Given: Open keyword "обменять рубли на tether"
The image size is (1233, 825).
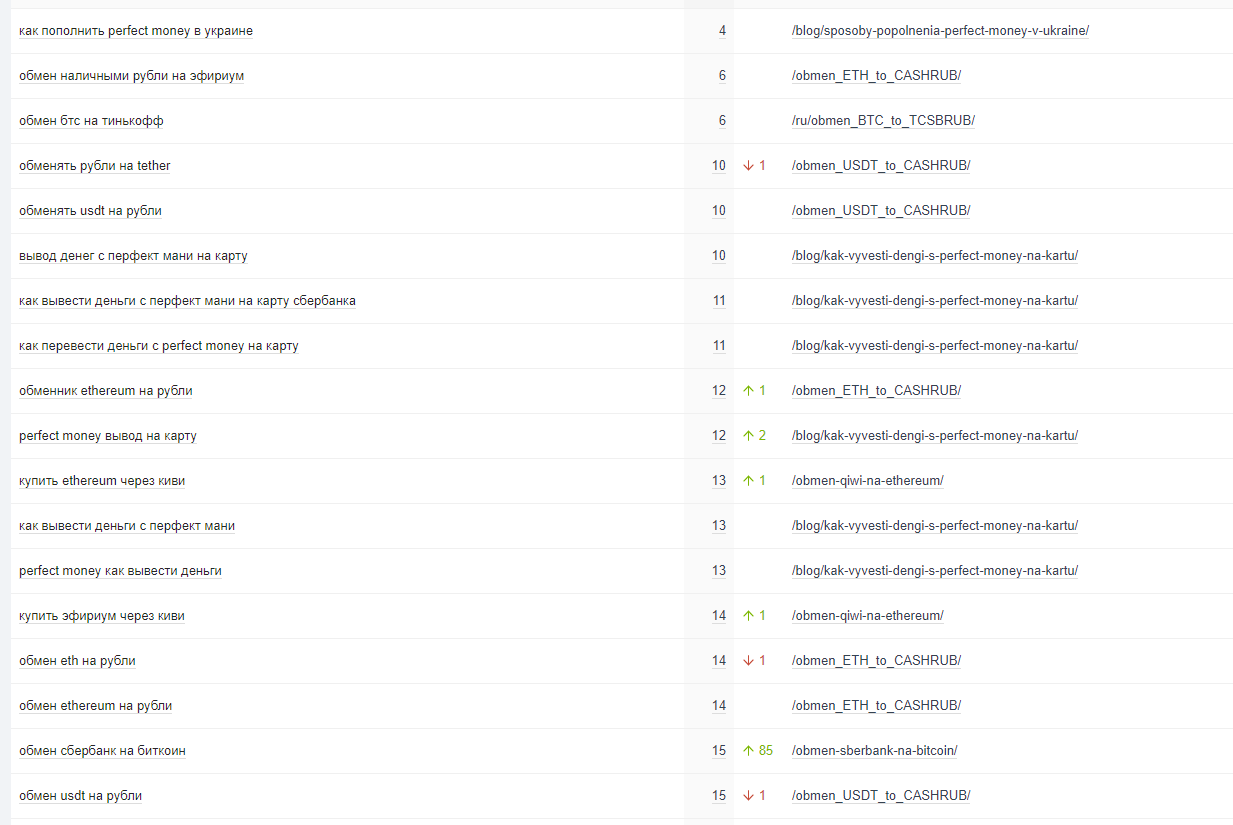Looking at the screenshot, I should pyautogui.click(x=95, y=166).
